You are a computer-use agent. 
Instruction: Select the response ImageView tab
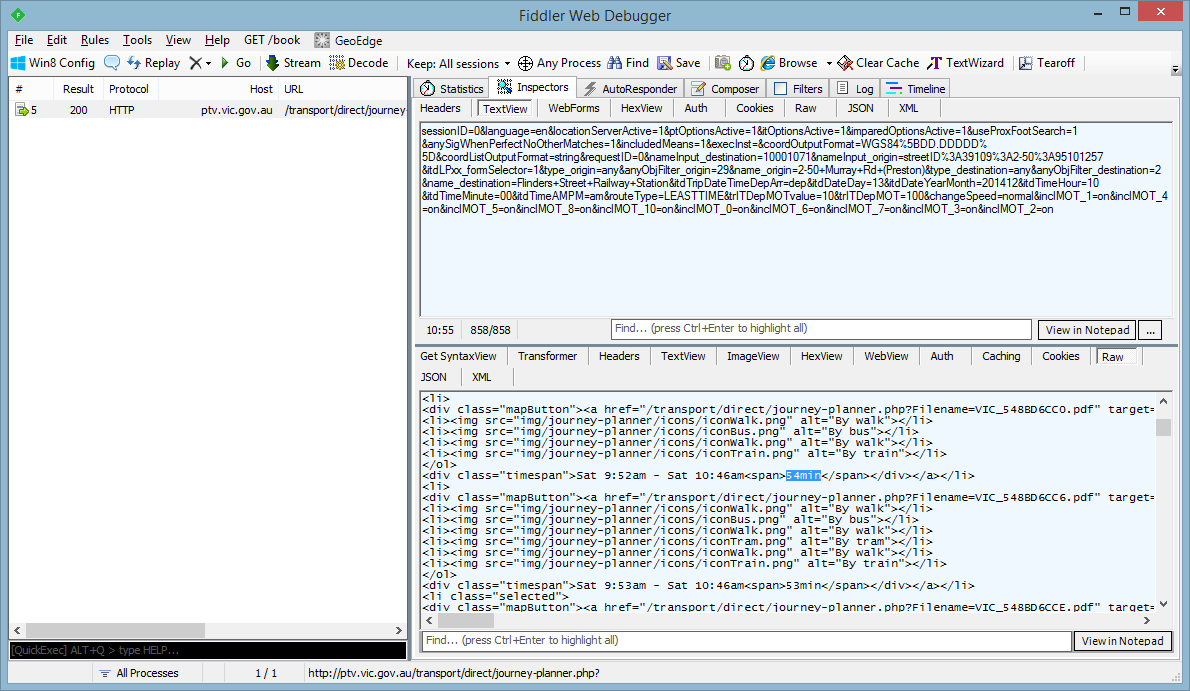click(753, 356)
